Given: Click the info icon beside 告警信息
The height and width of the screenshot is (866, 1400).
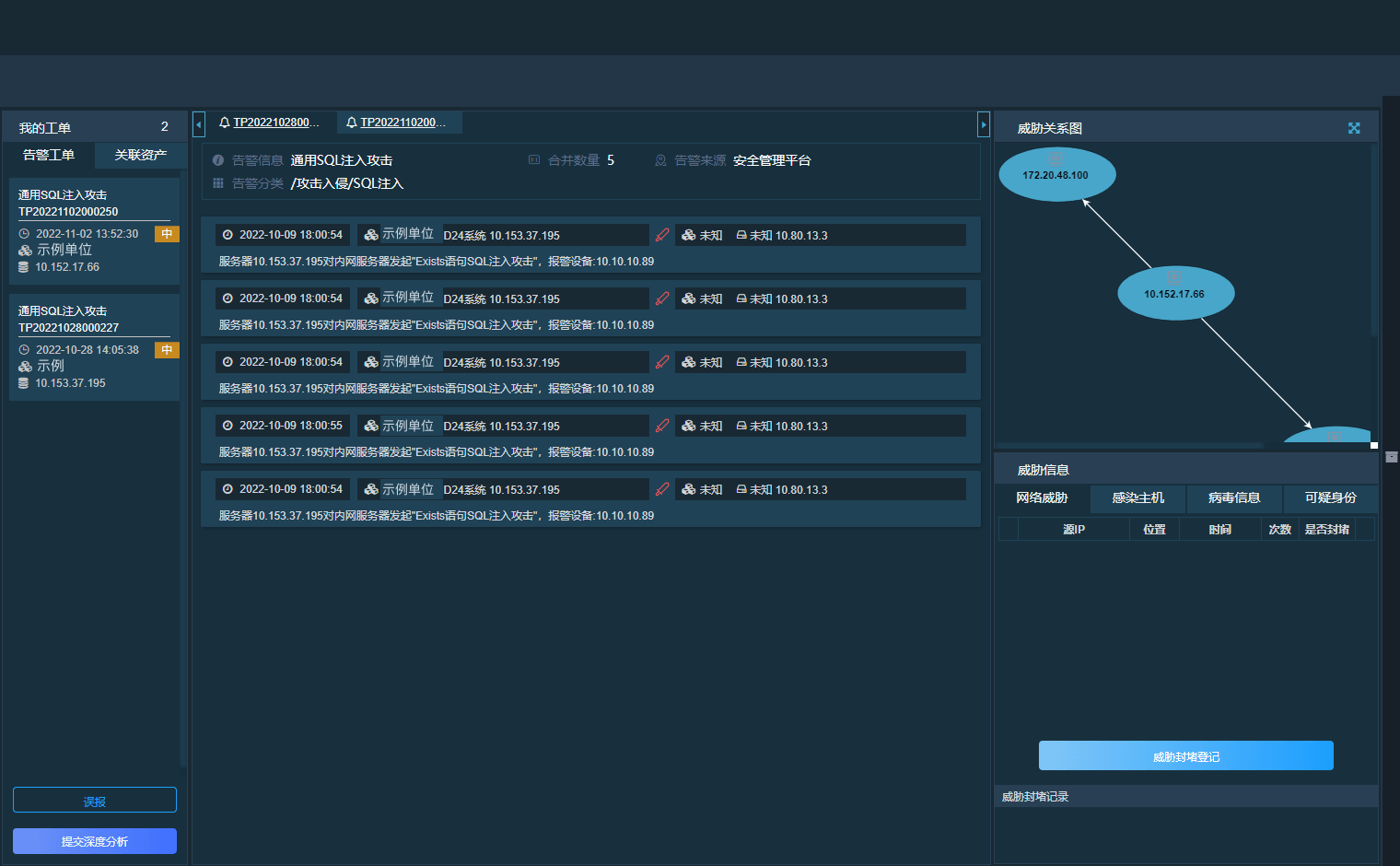Looking at the screenshot, I should 218,160.
